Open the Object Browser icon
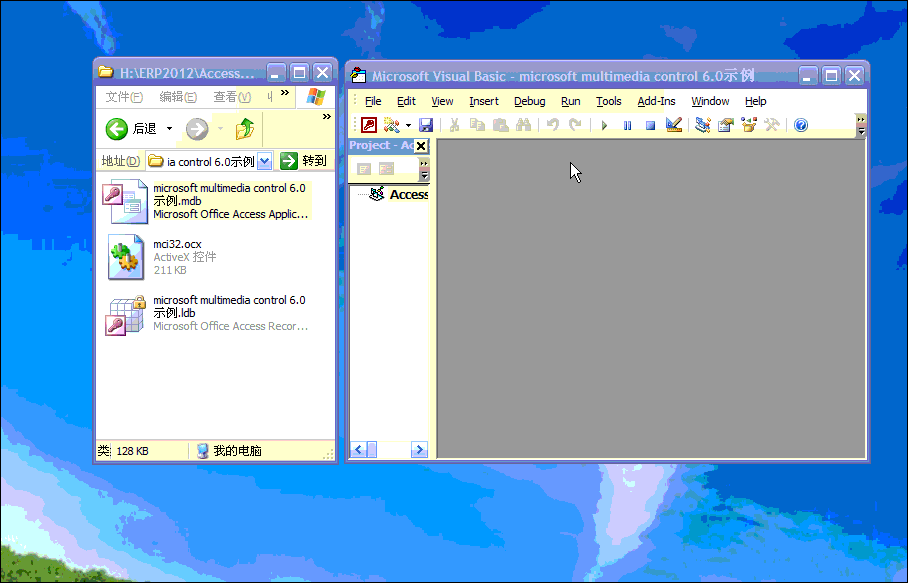The width and height of the screenshot is (908, 583). pos(749,125)
